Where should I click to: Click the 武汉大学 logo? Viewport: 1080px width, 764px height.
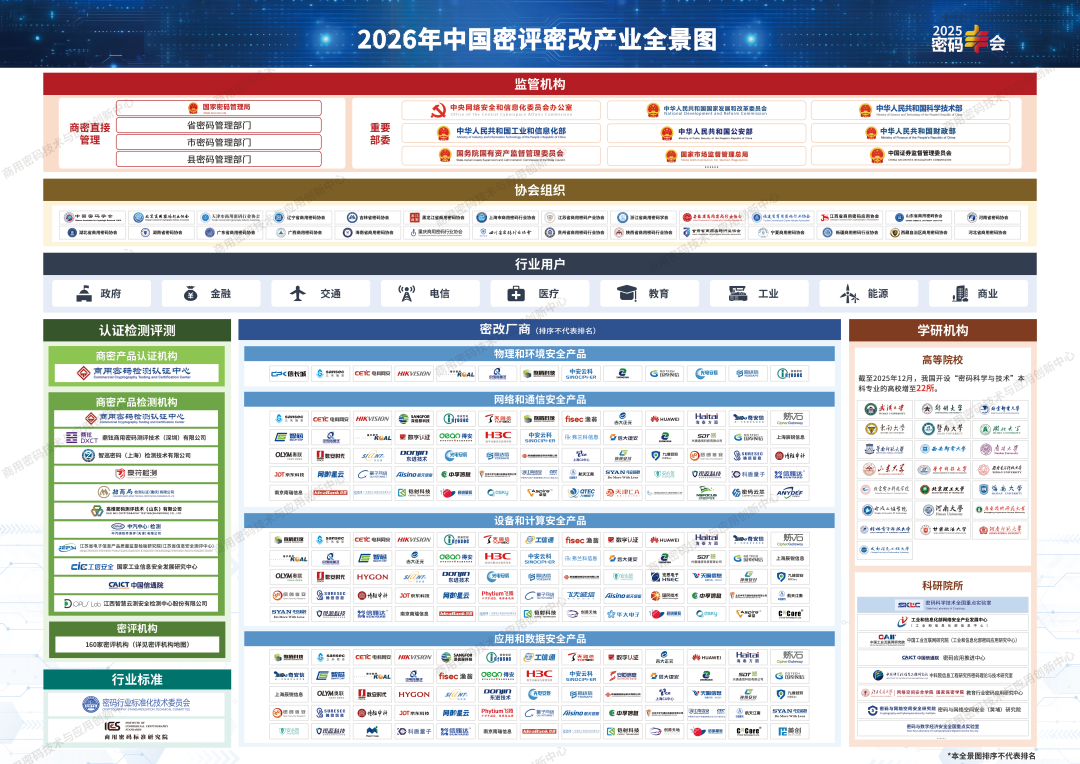[x=885, y=409]
